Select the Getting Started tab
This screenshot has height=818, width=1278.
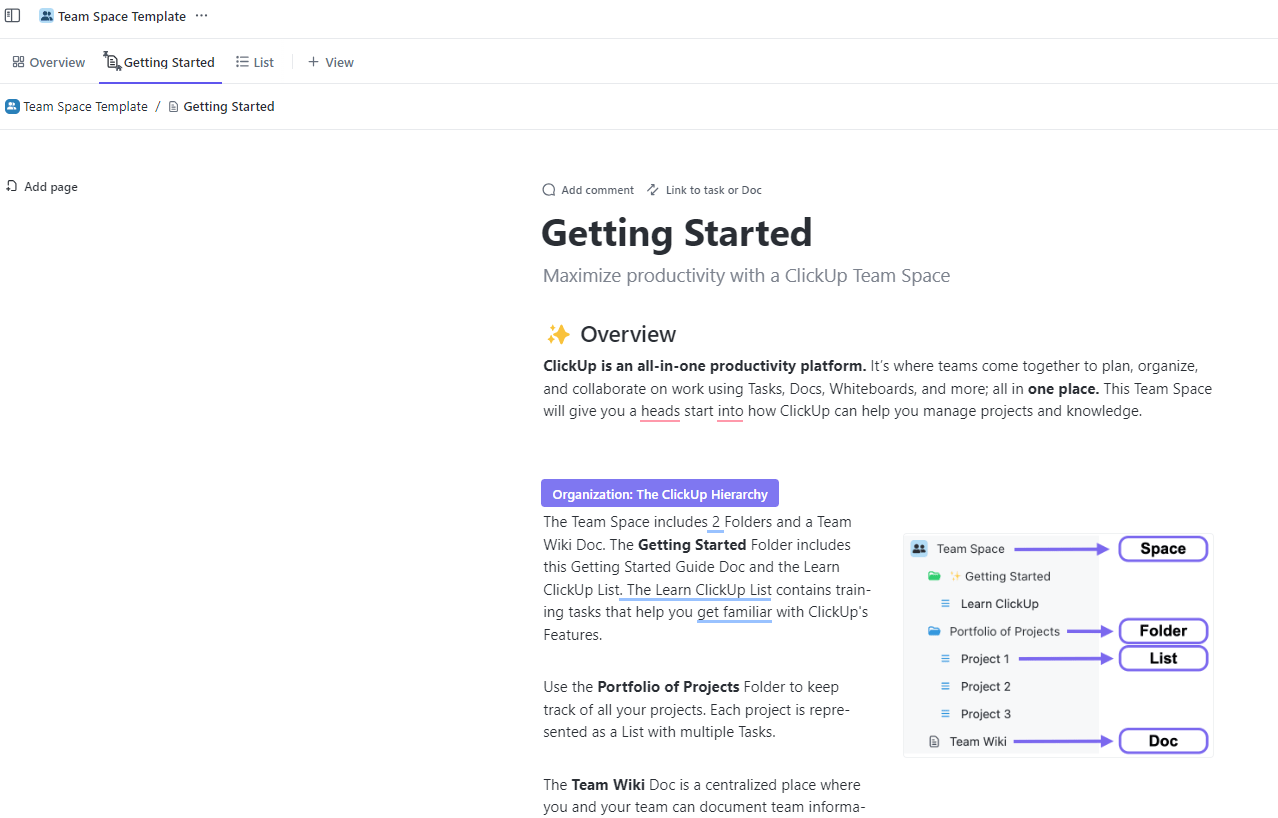[160, 62]
